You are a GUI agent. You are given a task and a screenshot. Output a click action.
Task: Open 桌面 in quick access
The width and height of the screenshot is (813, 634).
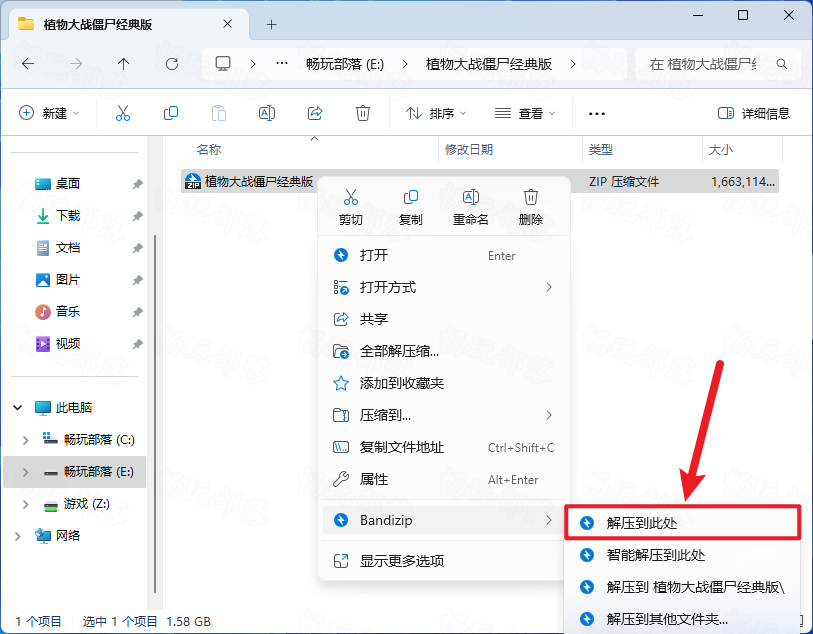(67, 184)
